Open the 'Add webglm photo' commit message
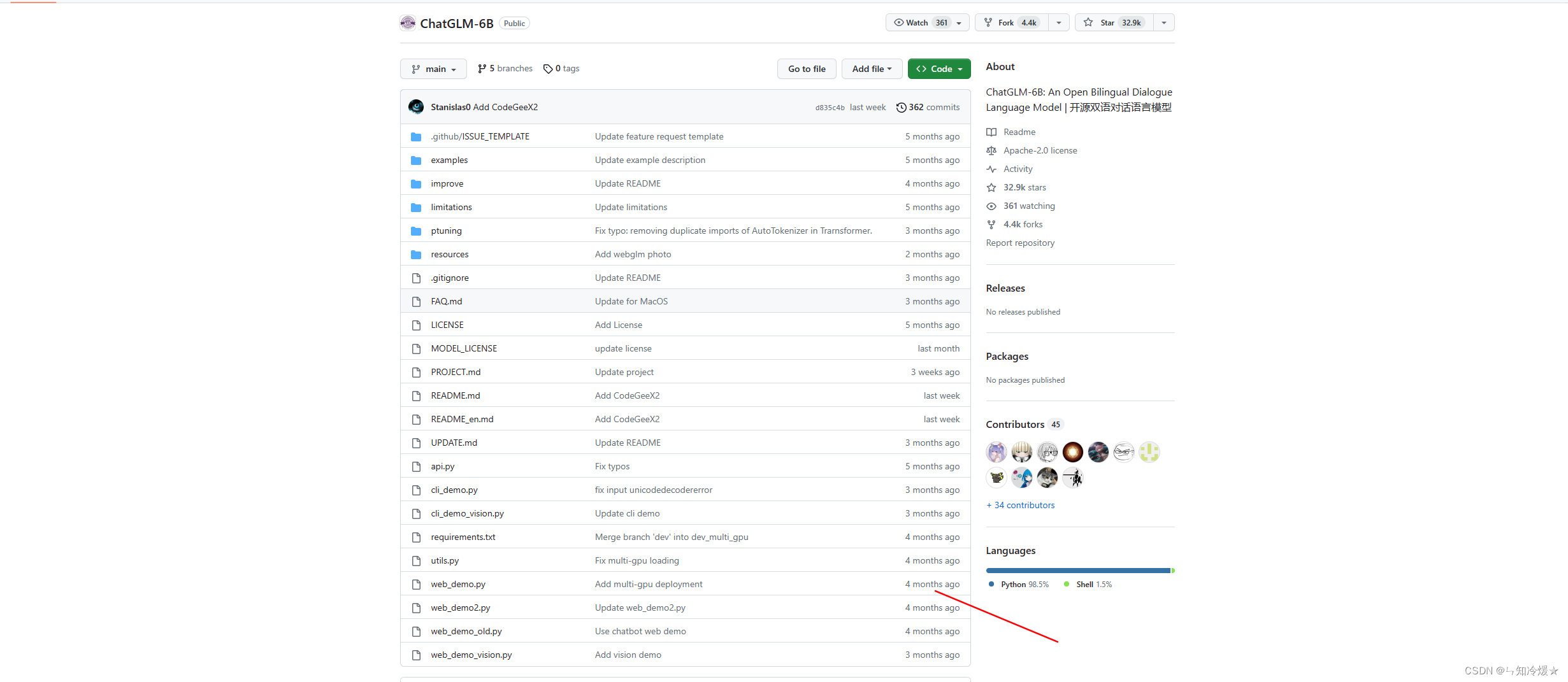This screenshot has height=682, width=1568. pyautogui.click(x=633, y=255)
